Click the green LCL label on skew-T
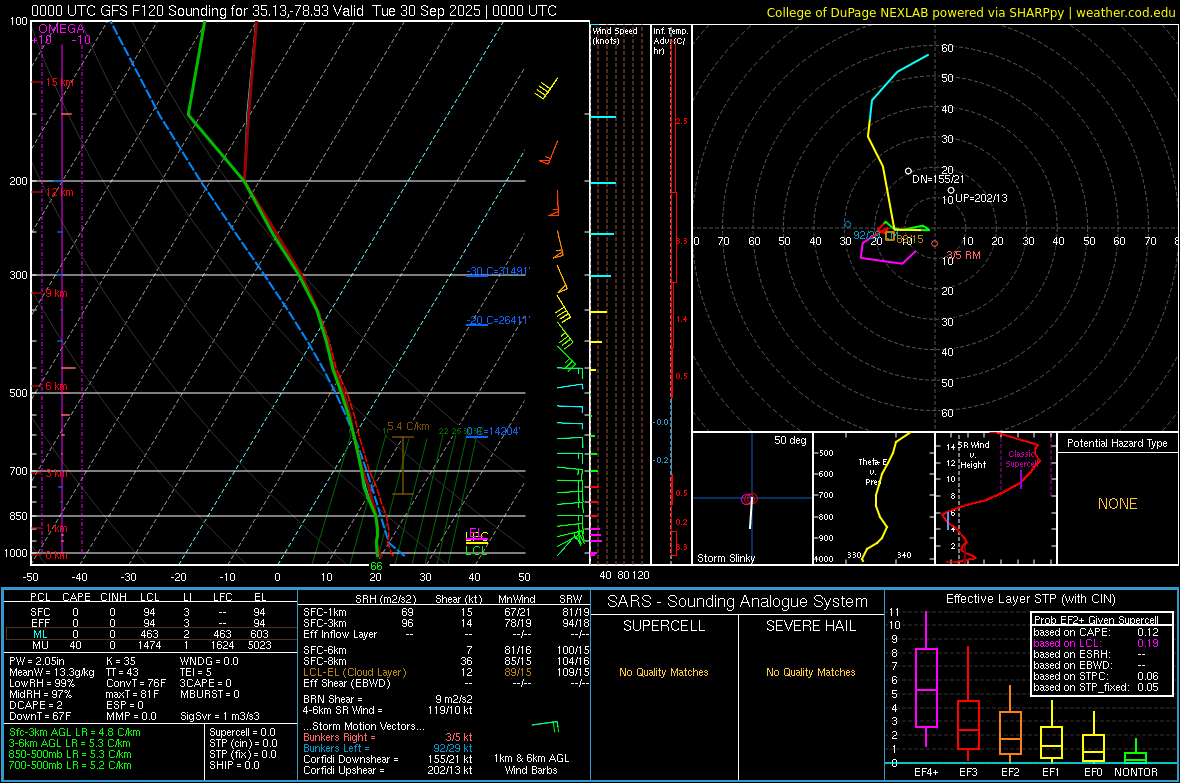The width and height of the screenshot is (1180, 783). [476, 551]
